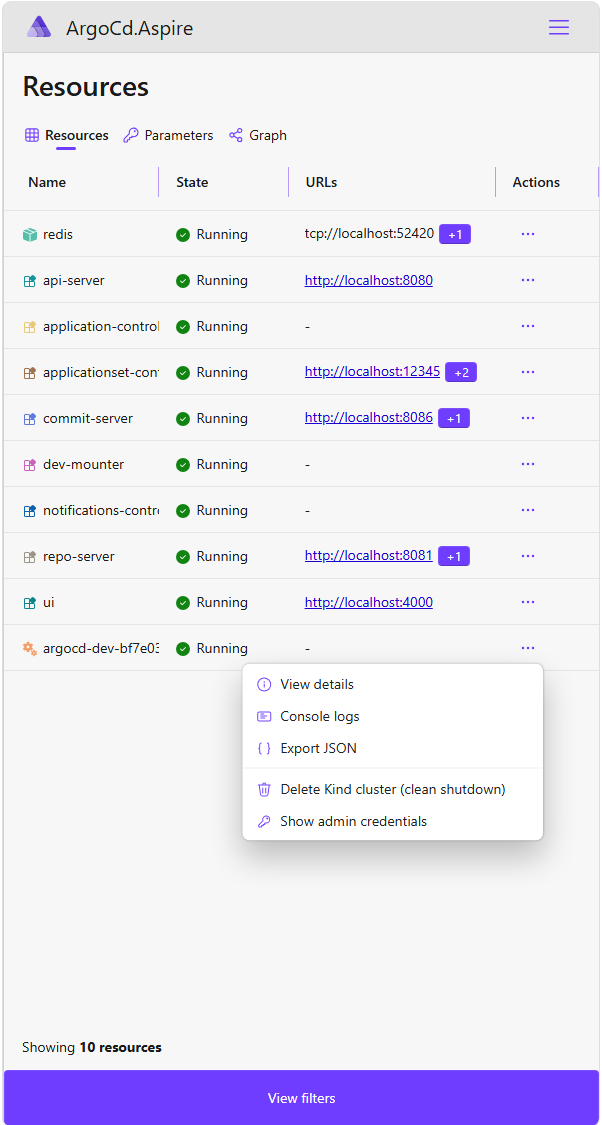Click the api-server resource icon
This screenshot has width=602, height=1125.
tap(29, 281)
